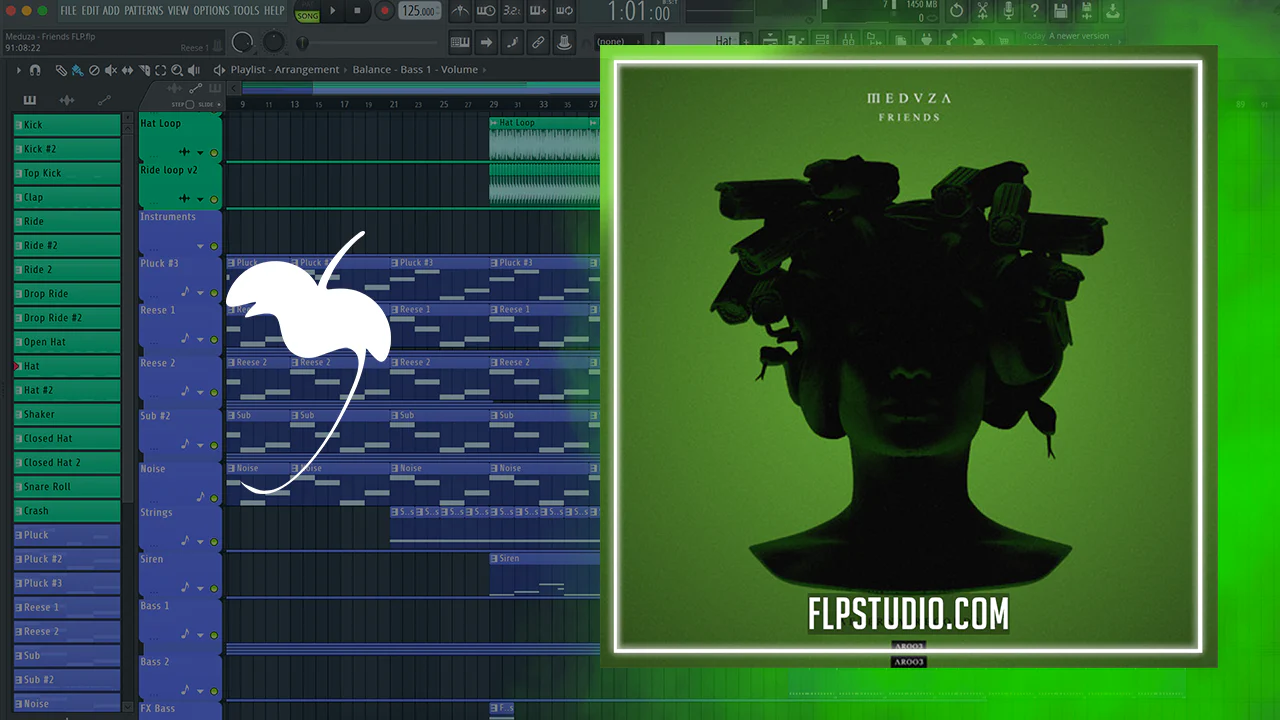This screenshot has width=1280, height=720.
Task: Open Reese 1 track dropdown arrow
Action: coord(200,340)
